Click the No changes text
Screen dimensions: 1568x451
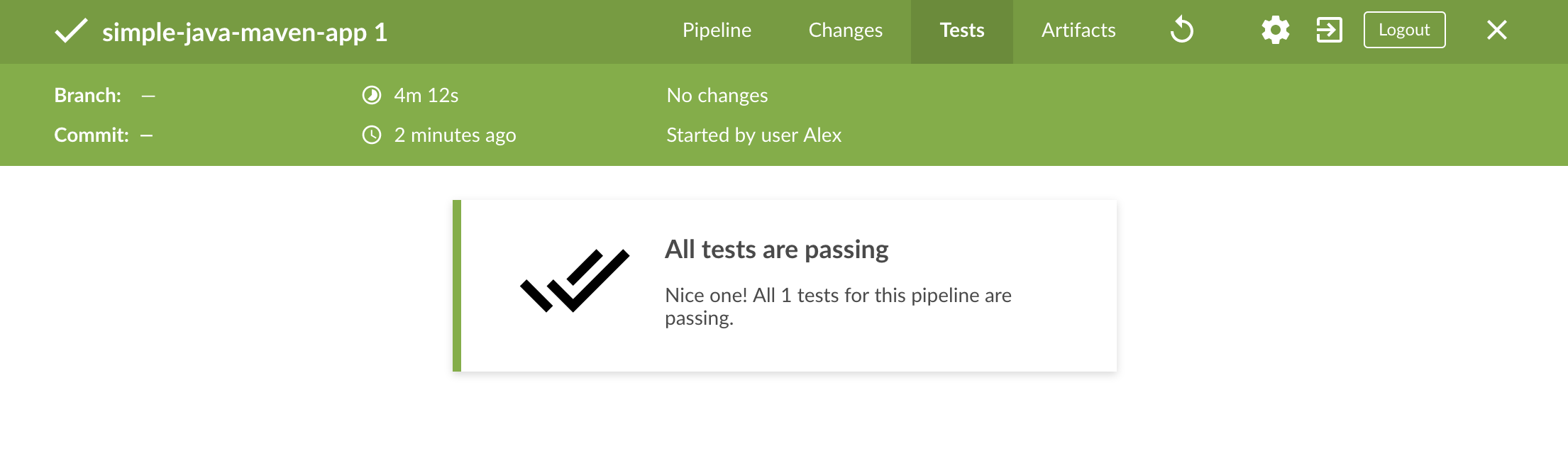click(x=717, y=95)
